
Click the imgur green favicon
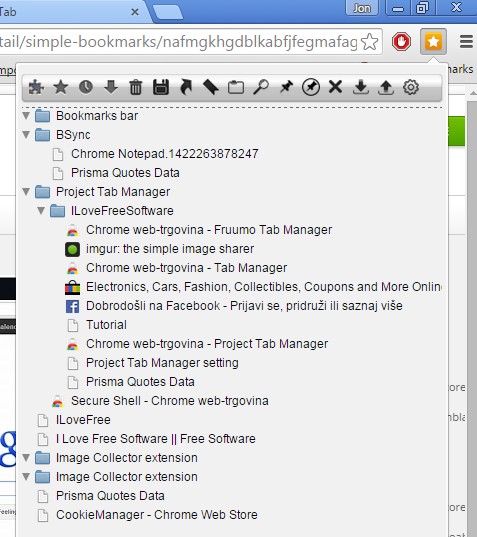[72, 249]
